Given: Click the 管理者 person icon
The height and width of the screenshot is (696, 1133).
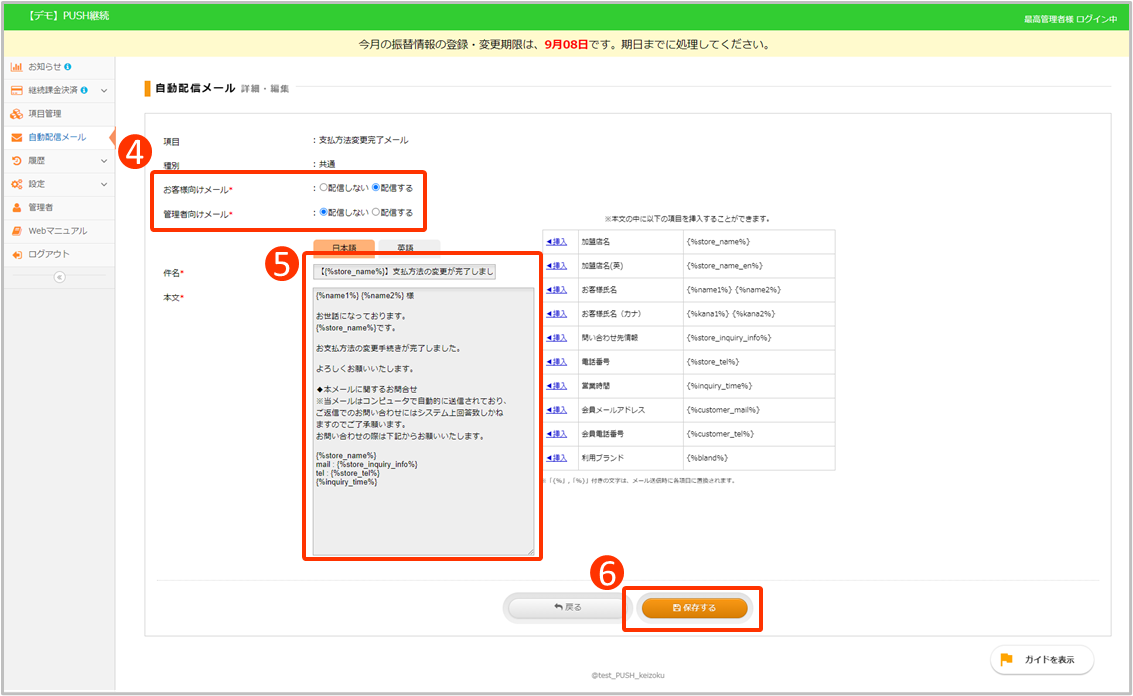Looking at the screenshot, I should (x=16, y=207).
